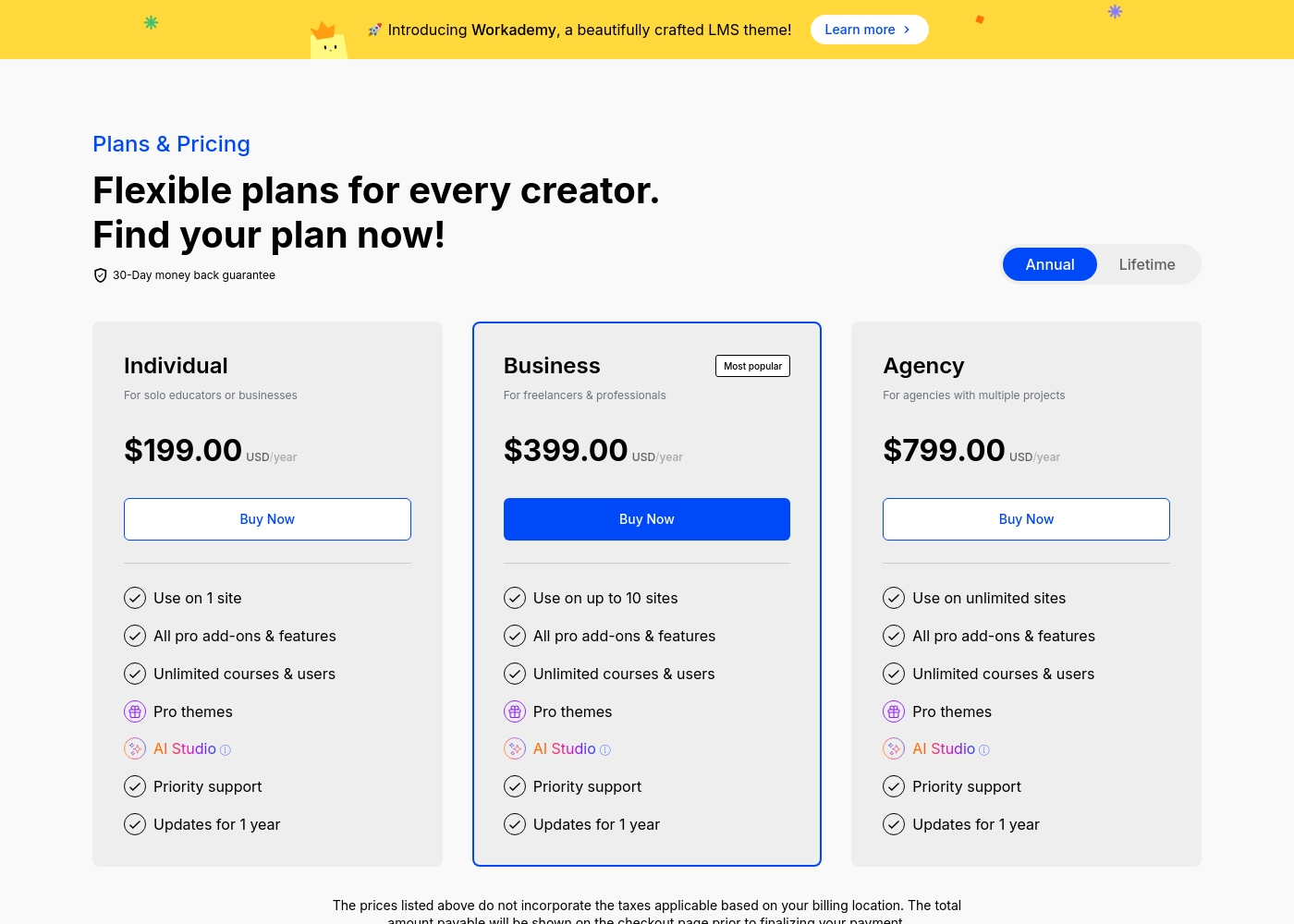The height and width of the screenshot is (924, 1294).
Task: Click the shield icon beside money back guarantee
Action: (101, 275)
